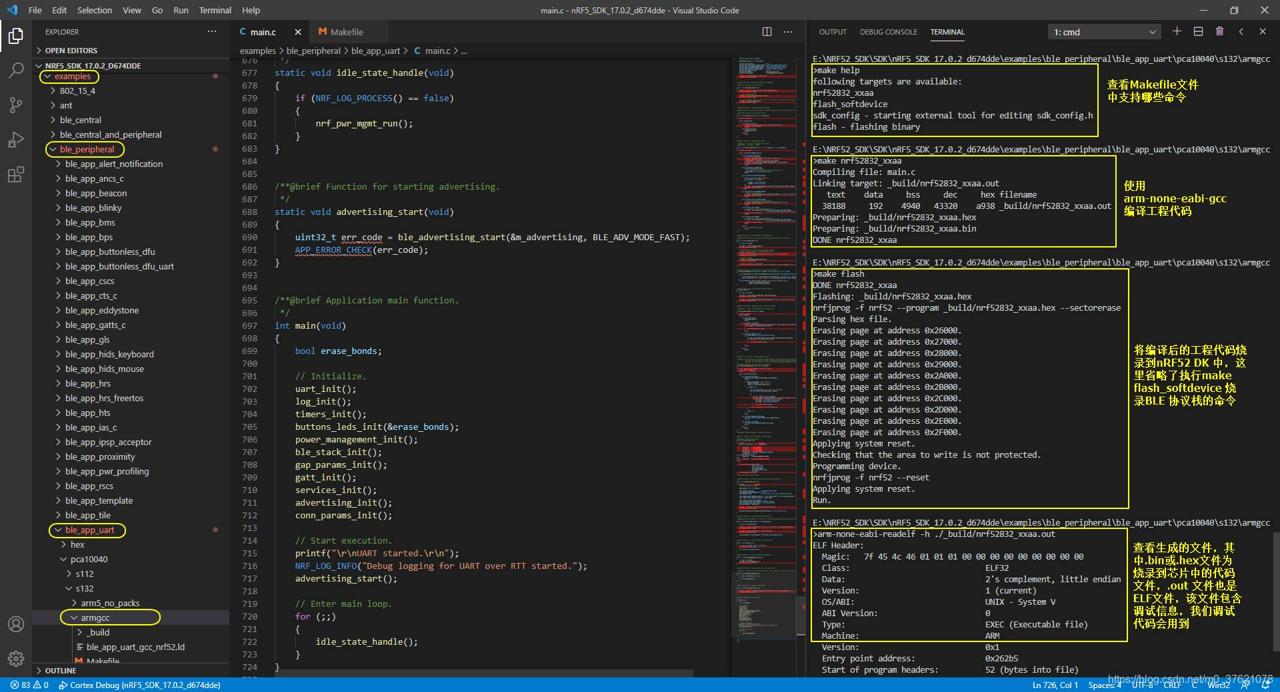The image size is (1280, 692).
Task: Close the main.c editor tab
Action: (297, 32)
